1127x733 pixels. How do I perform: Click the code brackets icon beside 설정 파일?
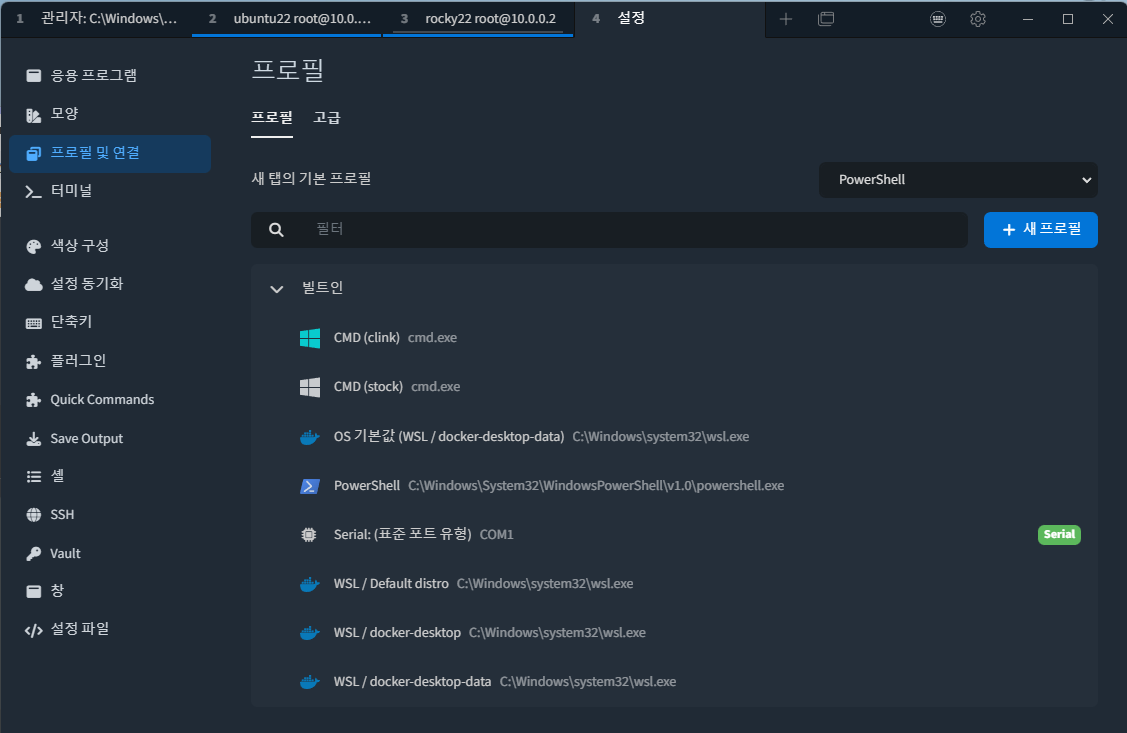point(33,630)
